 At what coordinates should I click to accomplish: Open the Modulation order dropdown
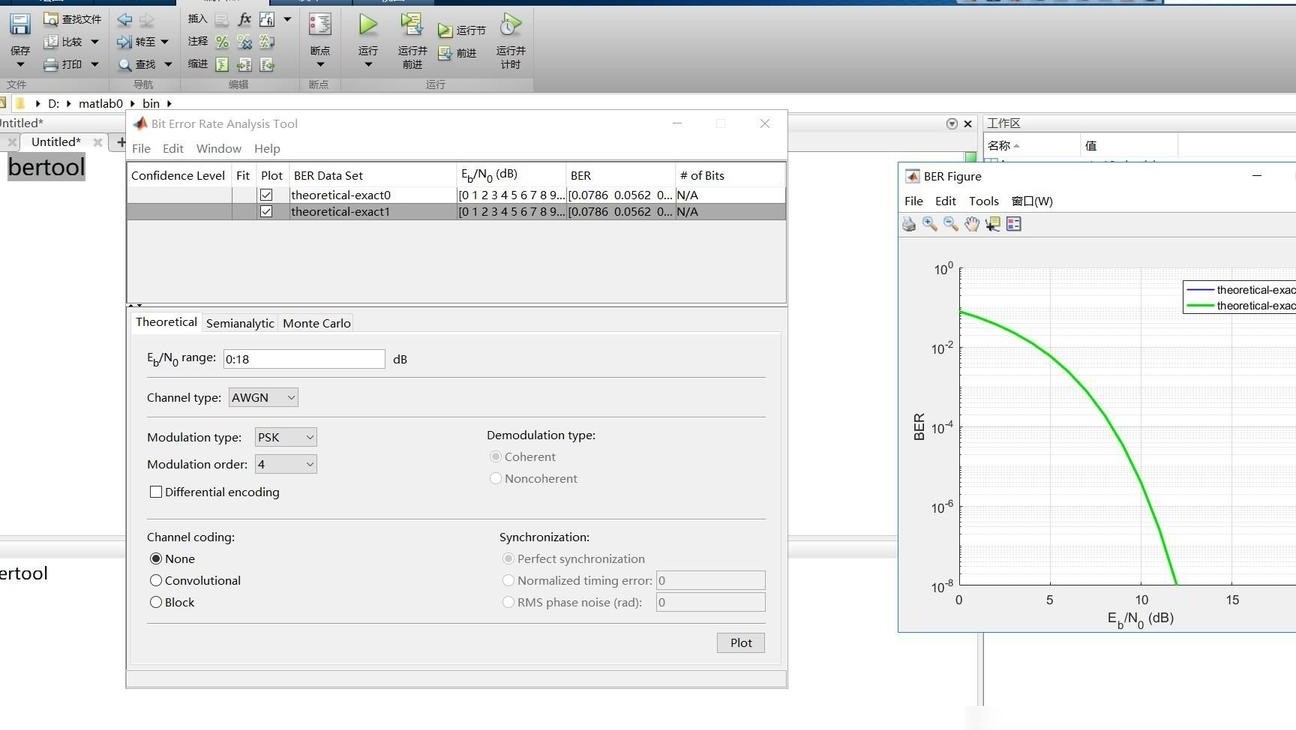tap(286, 464)
